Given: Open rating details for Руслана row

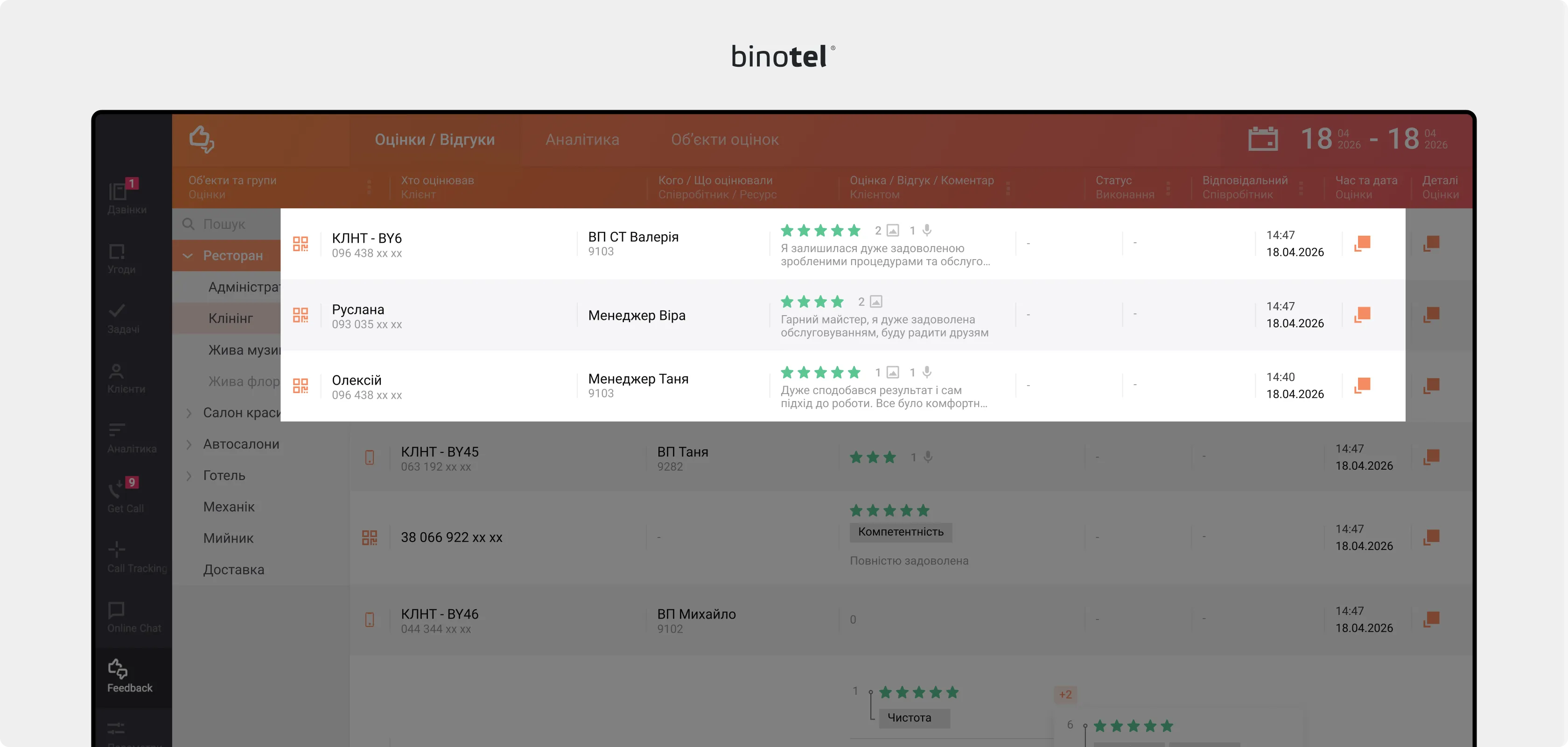Looking at the screenshot, I should (x=1362, y=314).
